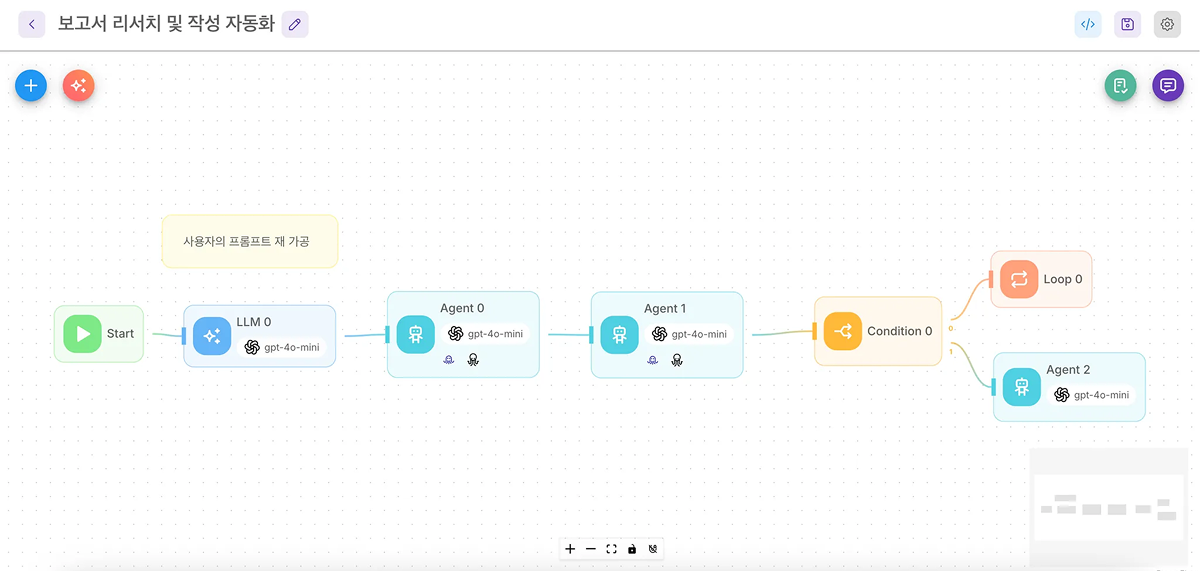
Task: Zoom in with the bottom plus control
Action: (x=570, y=549)
